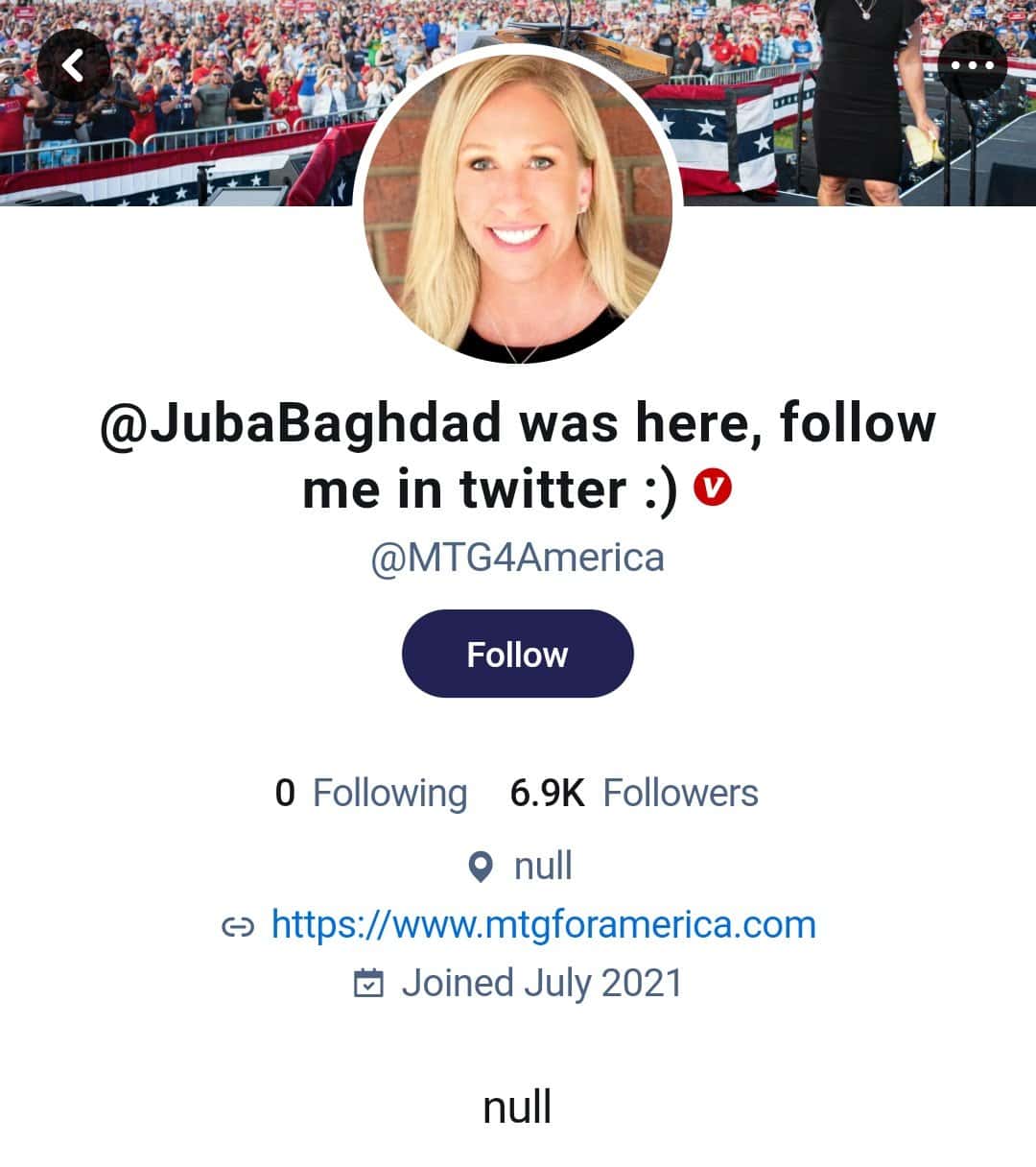The height and width of the screenshot is (1167, 1036).
Task: Open the three-dot more options menu
Action: (x=972, y=65)
